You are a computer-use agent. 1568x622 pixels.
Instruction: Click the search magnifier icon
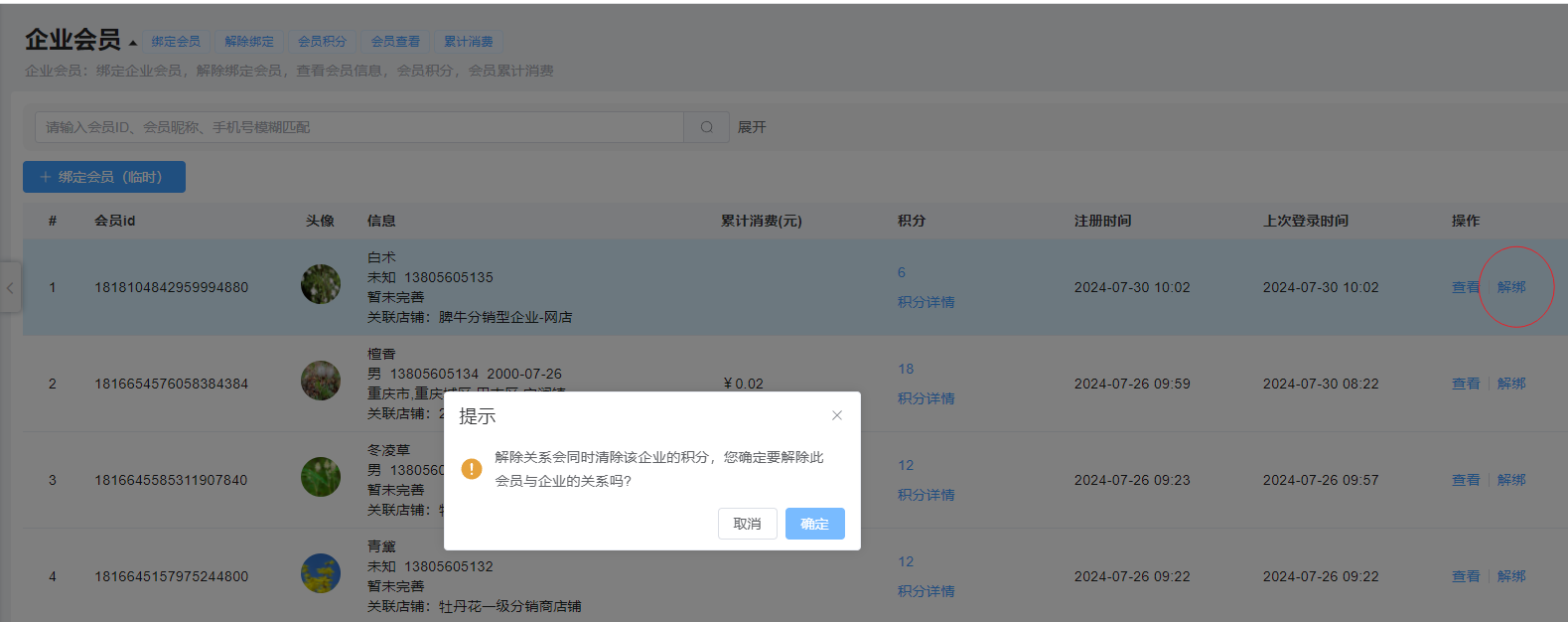pos(707,127)
